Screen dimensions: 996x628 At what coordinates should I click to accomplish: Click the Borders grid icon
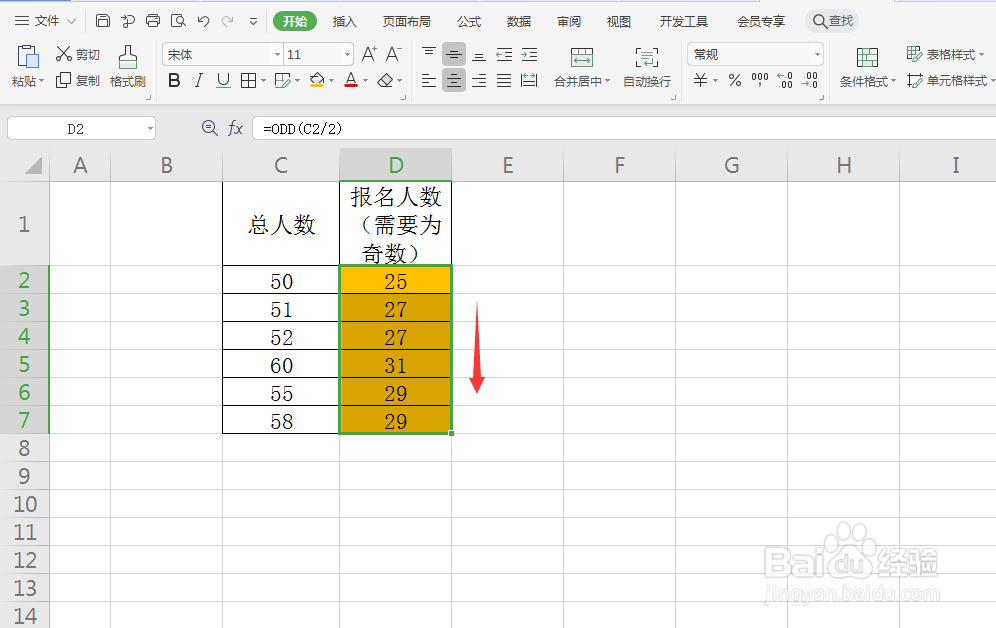pyautogui.click(x=248, y=81)
